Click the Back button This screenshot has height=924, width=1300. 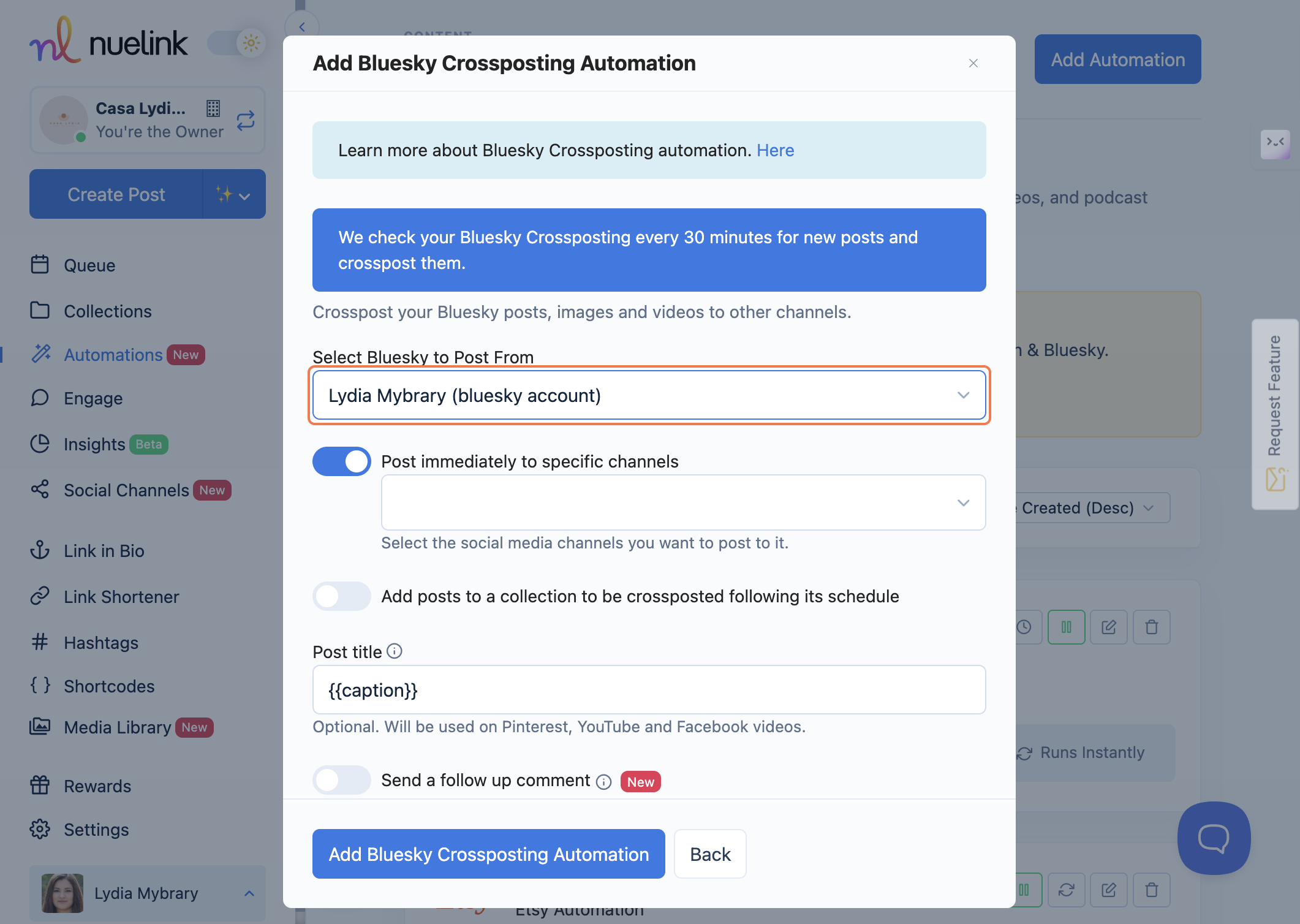710,854
